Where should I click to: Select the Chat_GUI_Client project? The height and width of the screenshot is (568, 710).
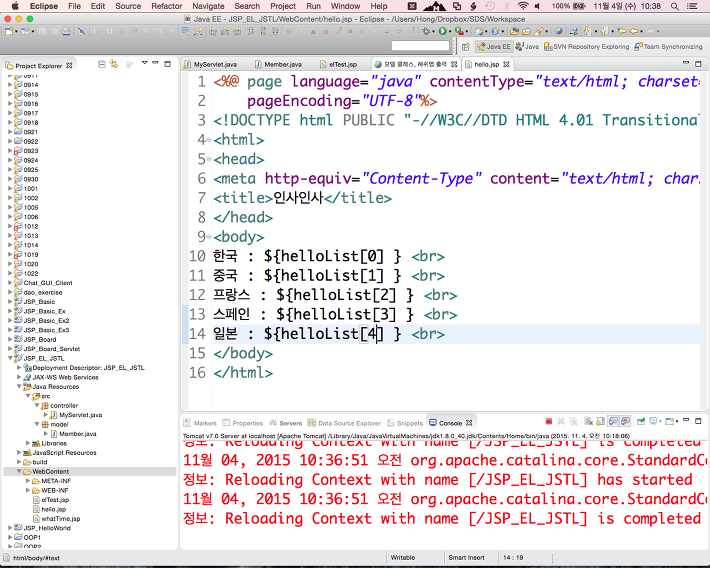[x=48, y=283]
